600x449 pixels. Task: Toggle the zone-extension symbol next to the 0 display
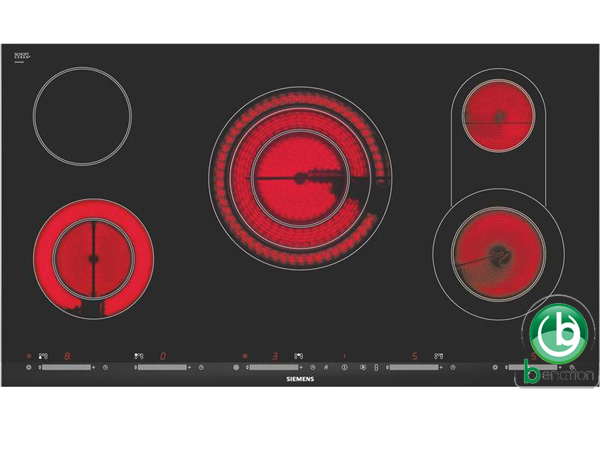[139, 355]
